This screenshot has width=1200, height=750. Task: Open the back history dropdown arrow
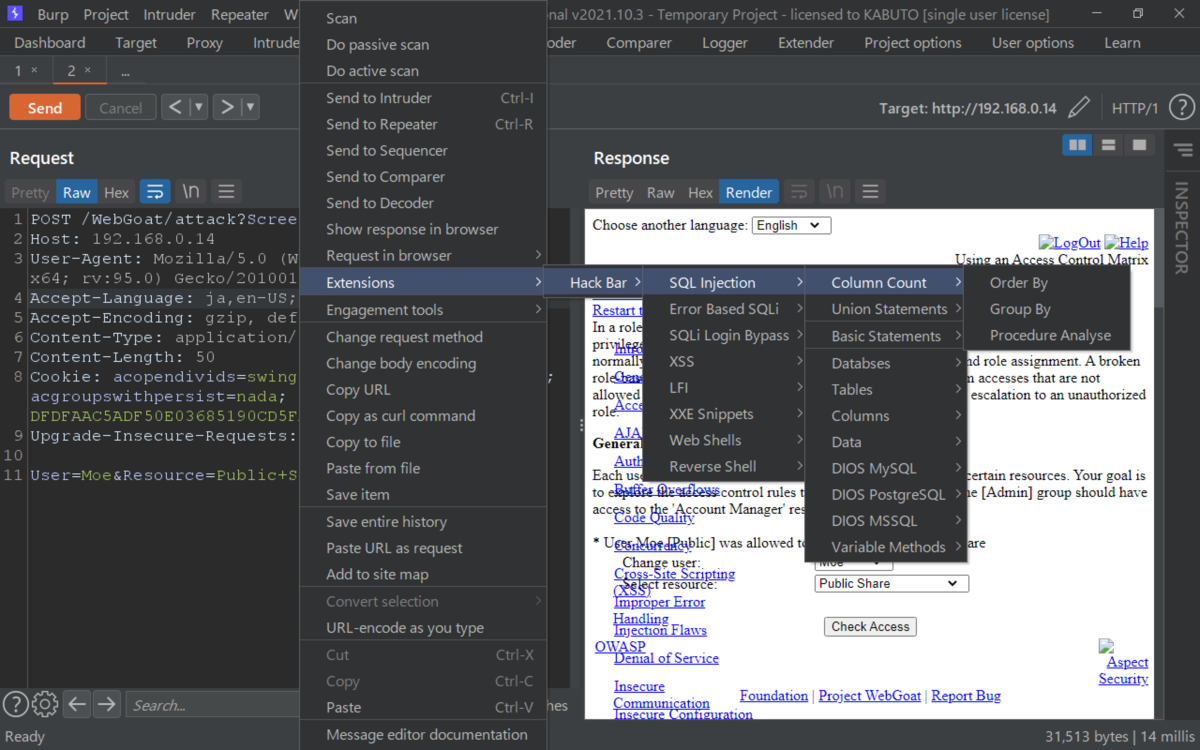coord(198,107)
